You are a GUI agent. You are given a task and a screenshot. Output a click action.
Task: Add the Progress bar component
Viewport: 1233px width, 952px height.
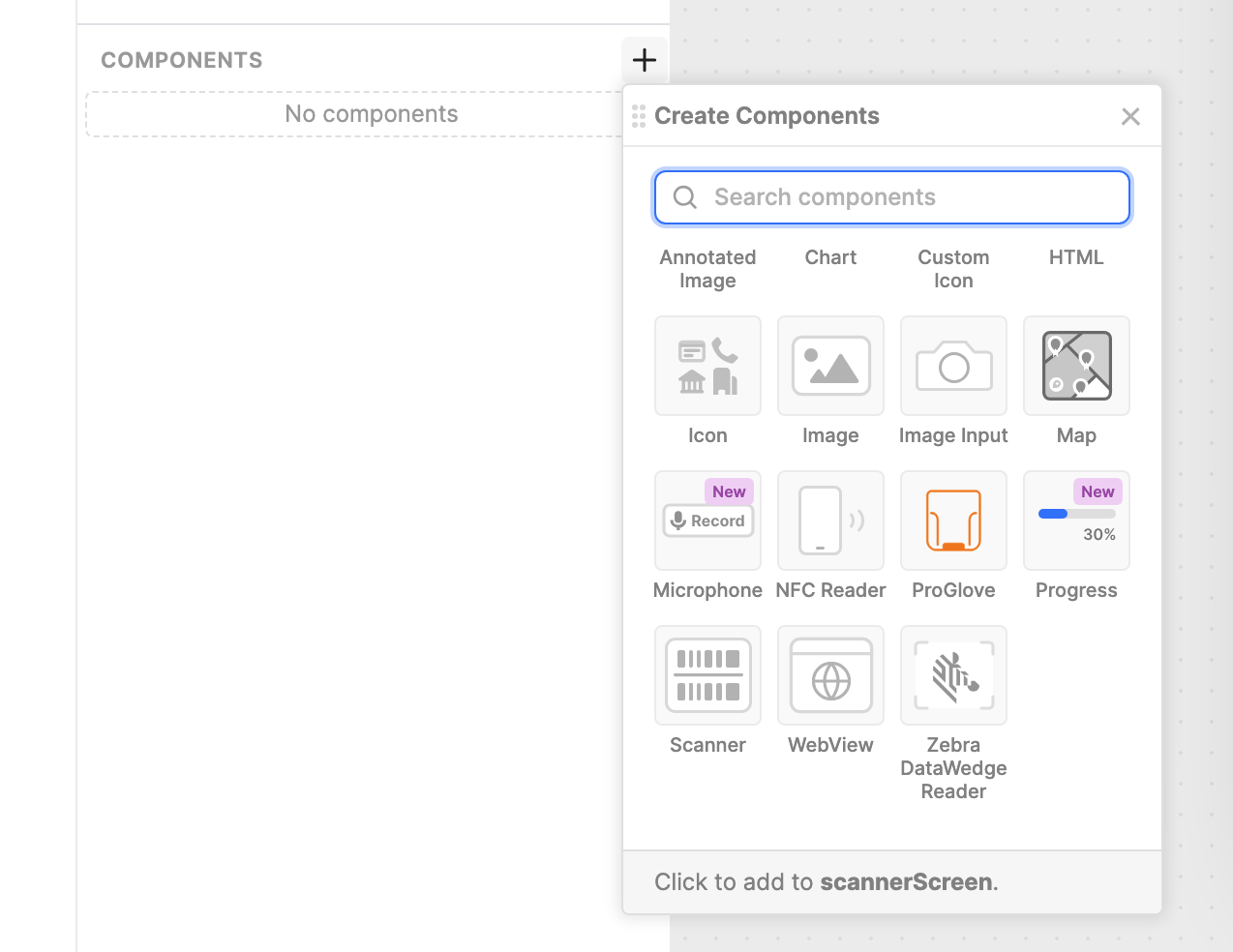(x=1076, y=521)
